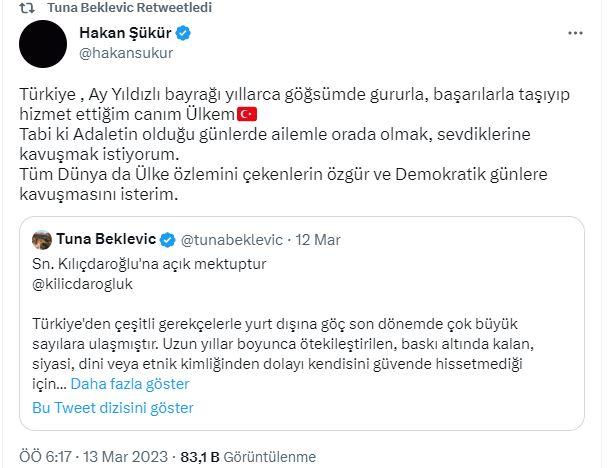Viewport: 607px width, 468px height.
Task: Open the three-dot more options menu
Action: pyautogui.click(x=575, y=33)
